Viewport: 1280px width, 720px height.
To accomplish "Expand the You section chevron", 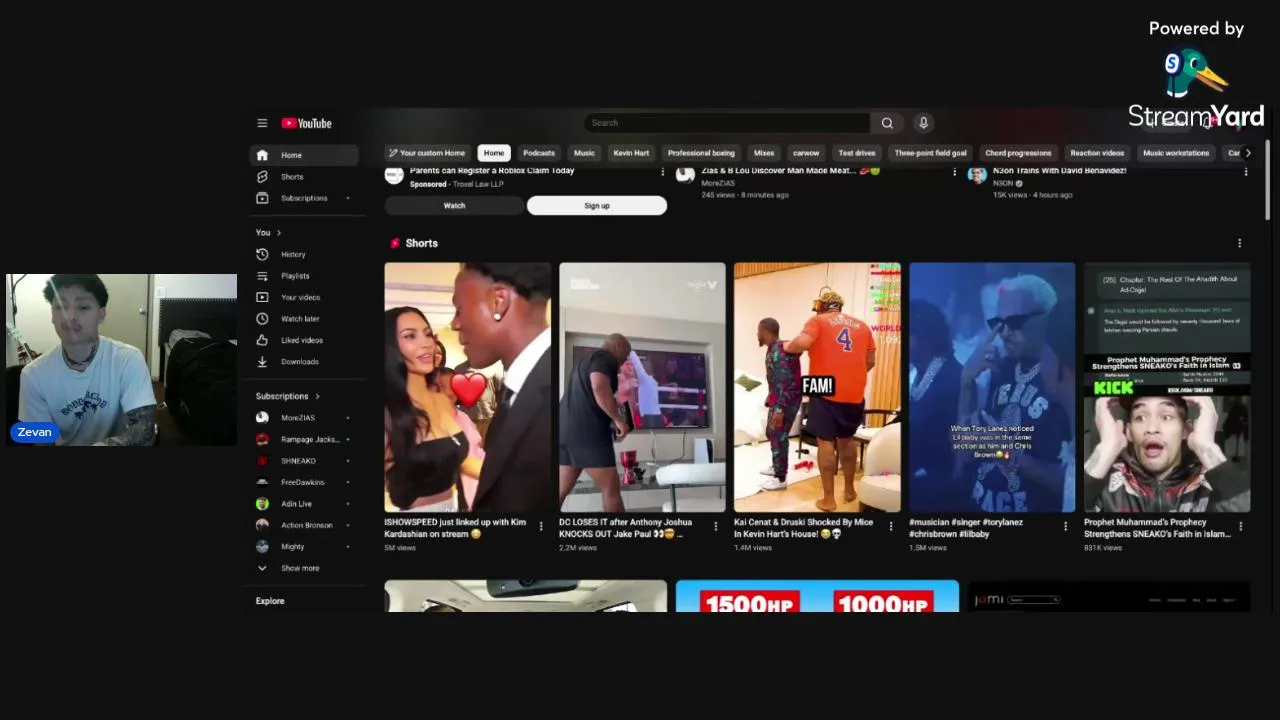I will [x=278, y=233].
